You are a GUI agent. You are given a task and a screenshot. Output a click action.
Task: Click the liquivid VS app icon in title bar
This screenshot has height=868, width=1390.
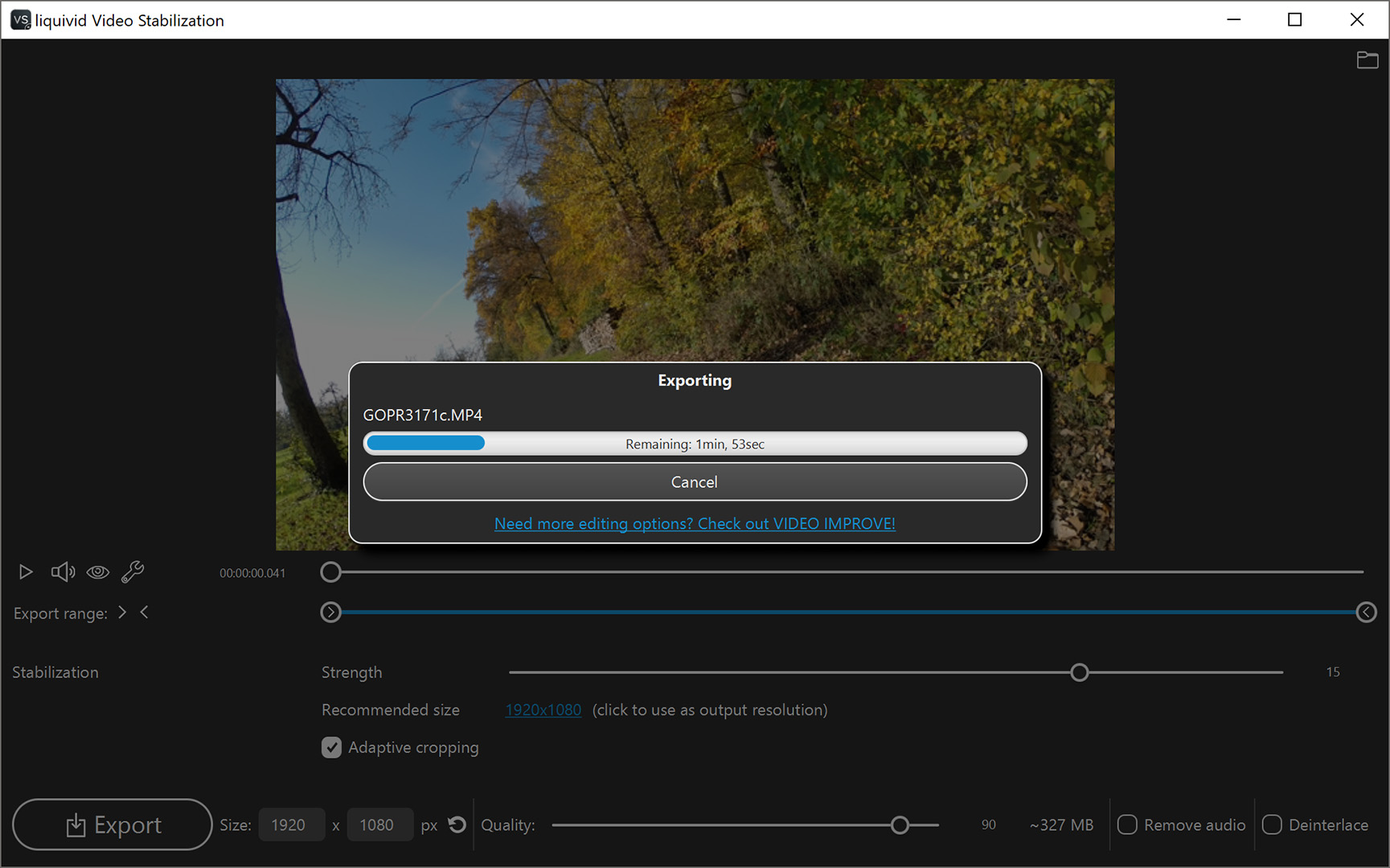point(20,19)
